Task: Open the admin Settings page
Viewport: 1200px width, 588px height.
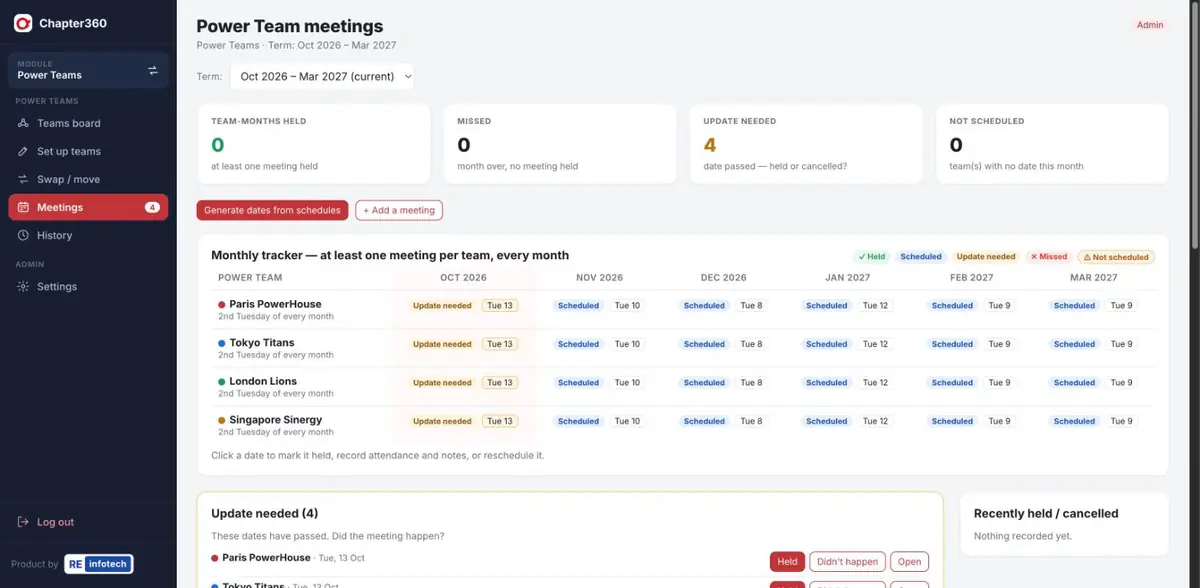Action: 88,286
